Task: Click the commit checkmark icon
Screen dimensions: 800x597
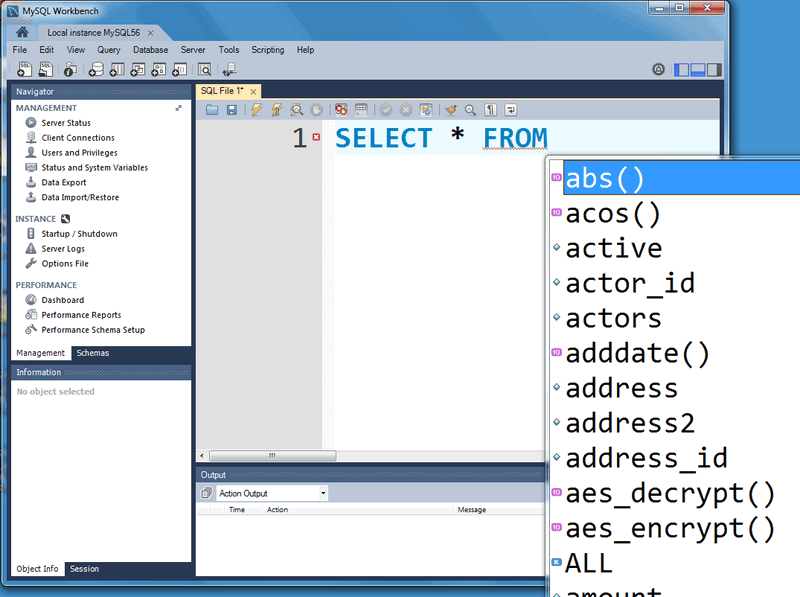Action: click(x=386, y=110)
